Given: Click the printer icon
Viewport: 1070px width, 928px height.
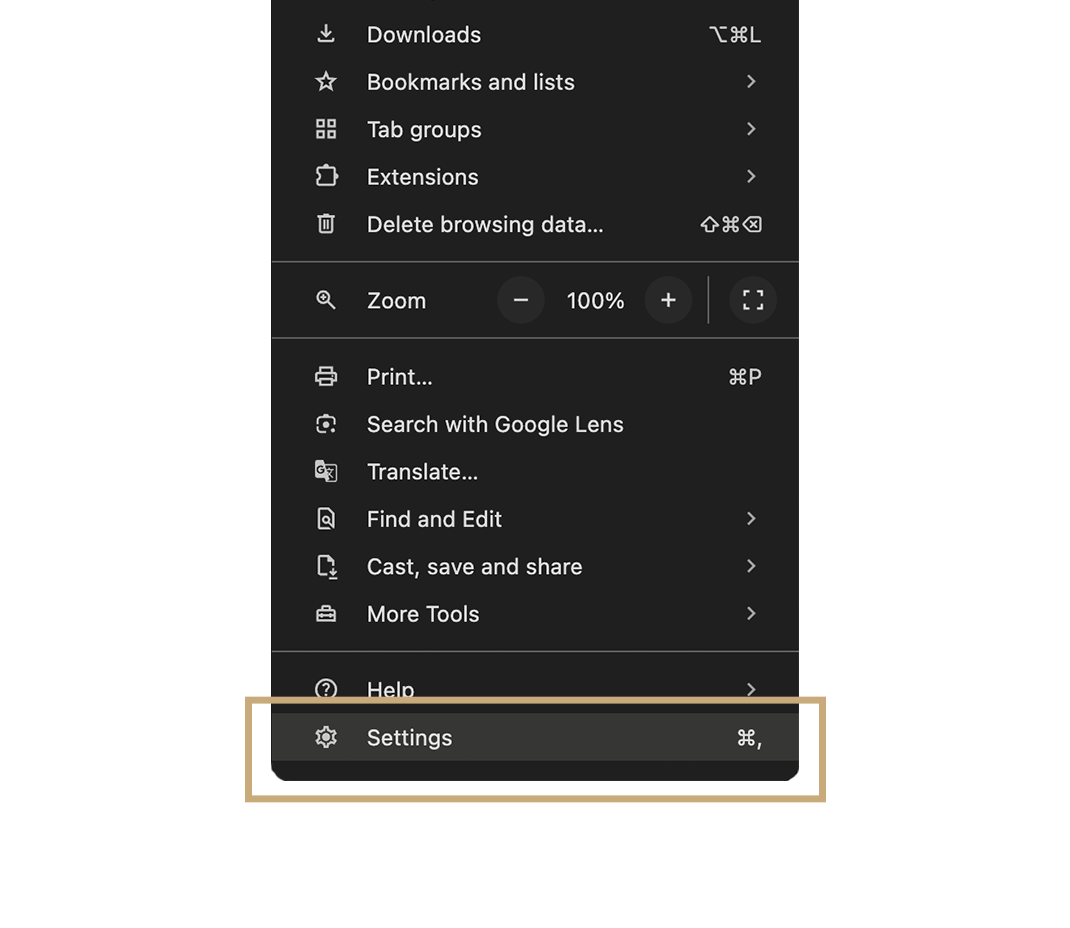Looking at the screenshot, I should [x=326, y=377].
